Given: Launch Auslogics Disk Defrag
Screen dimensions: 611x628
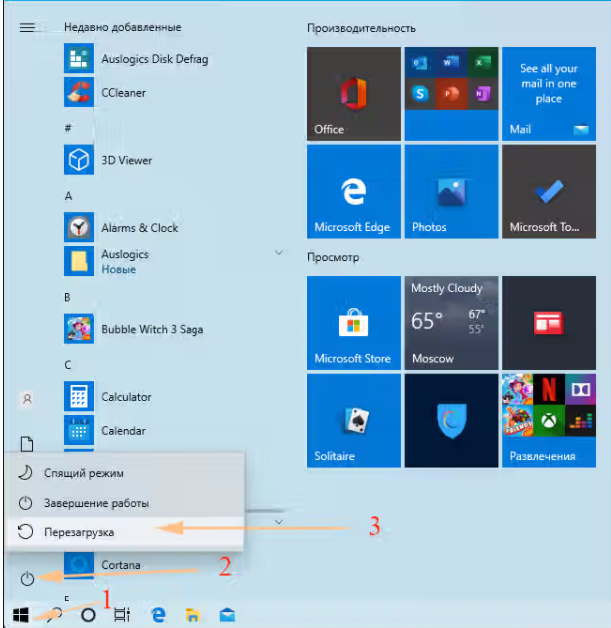Looking at the screenshot, I should (x=154, y=59).
